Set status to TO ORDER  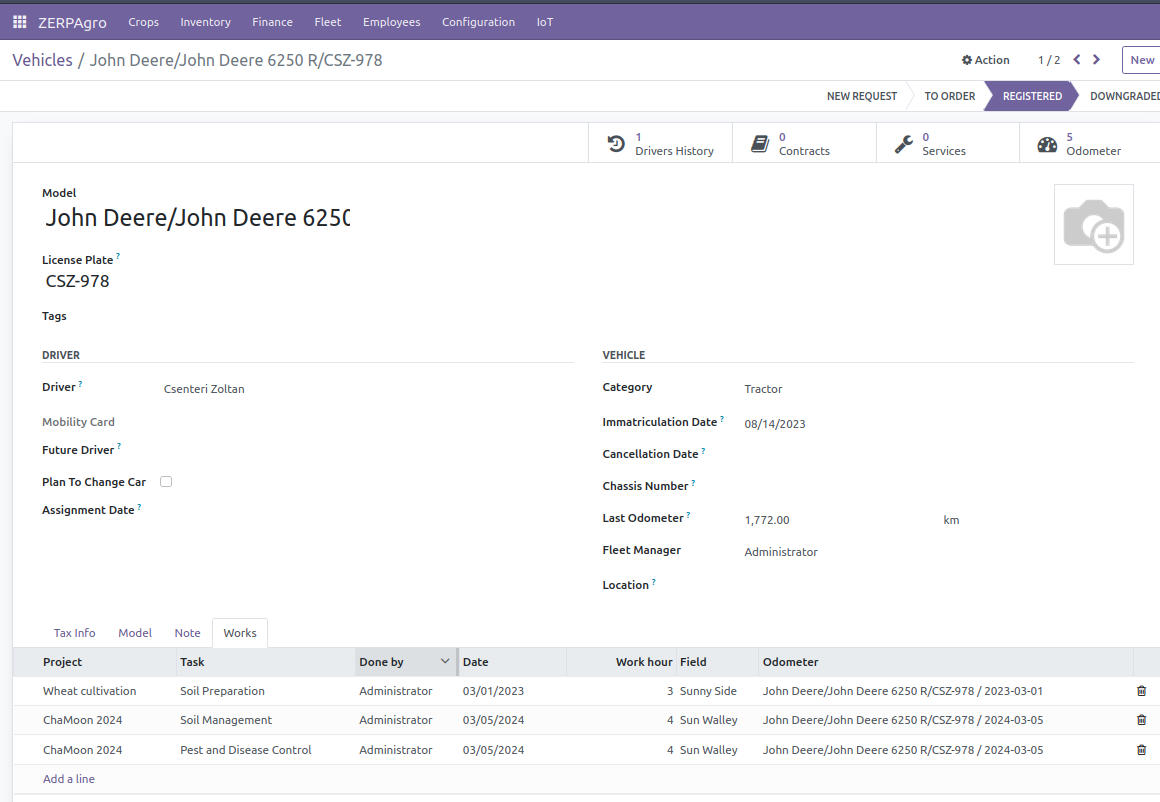click(x=950, y=96)
